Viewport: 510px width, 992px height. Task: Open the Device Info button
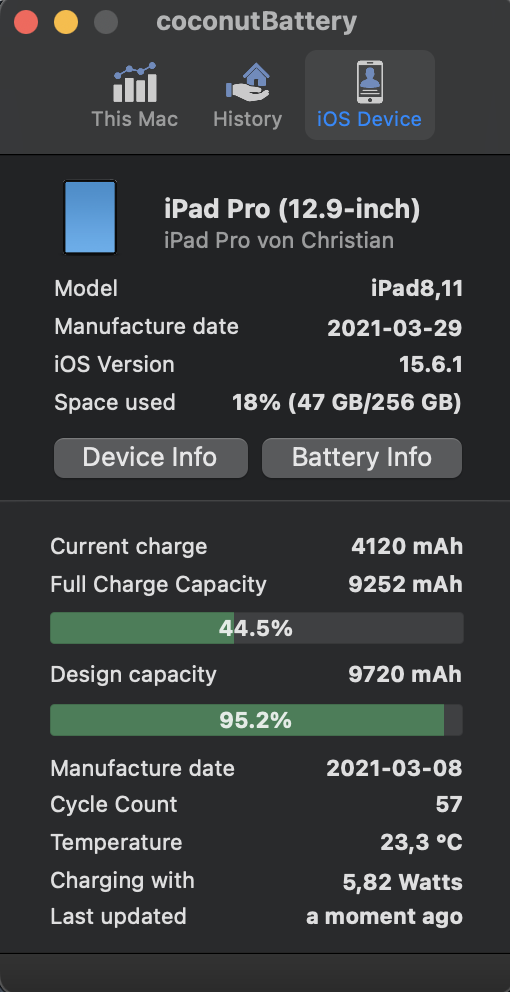(151, 457)
